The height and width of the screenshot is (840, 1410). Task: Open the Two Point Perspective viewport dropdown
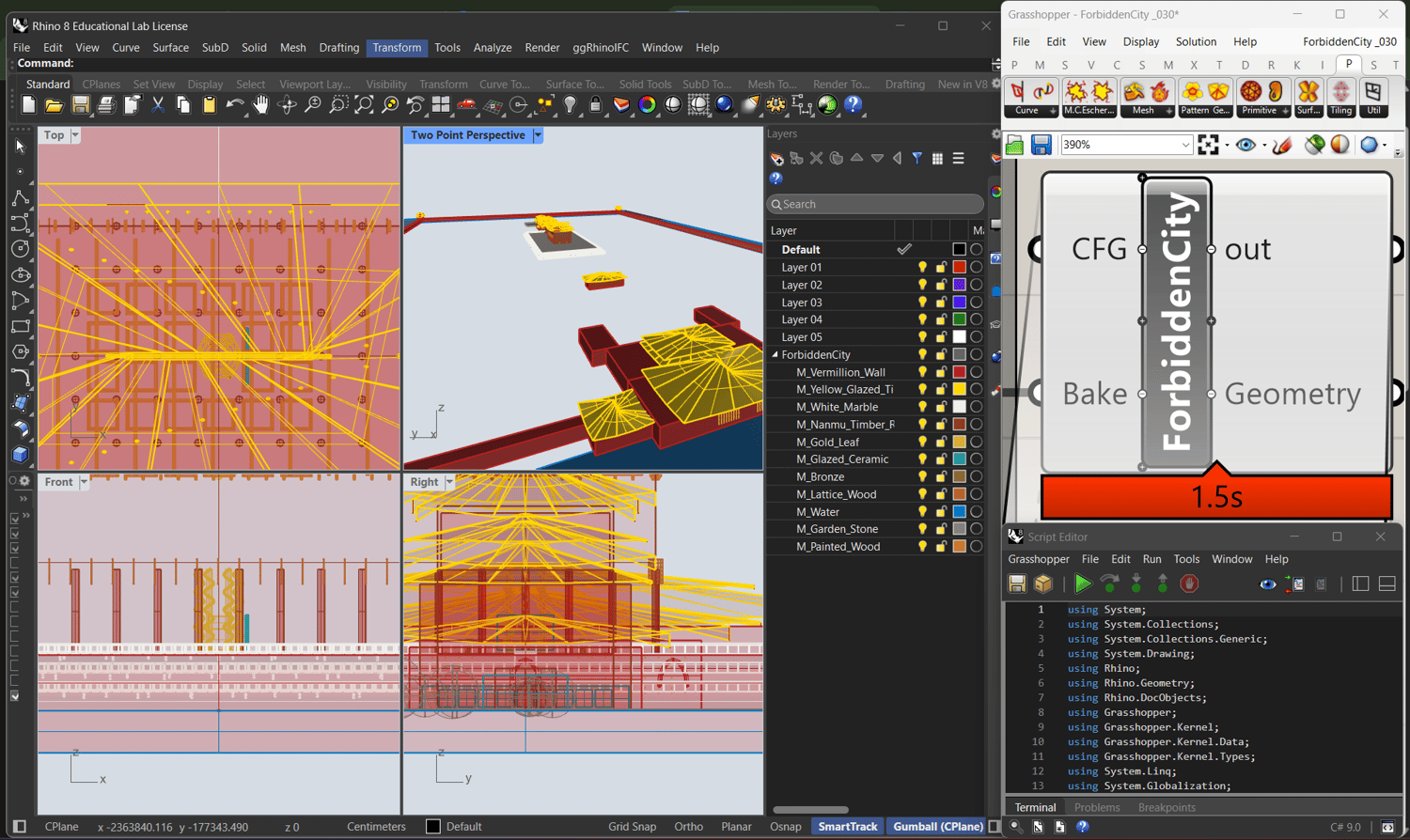(538, 135)
